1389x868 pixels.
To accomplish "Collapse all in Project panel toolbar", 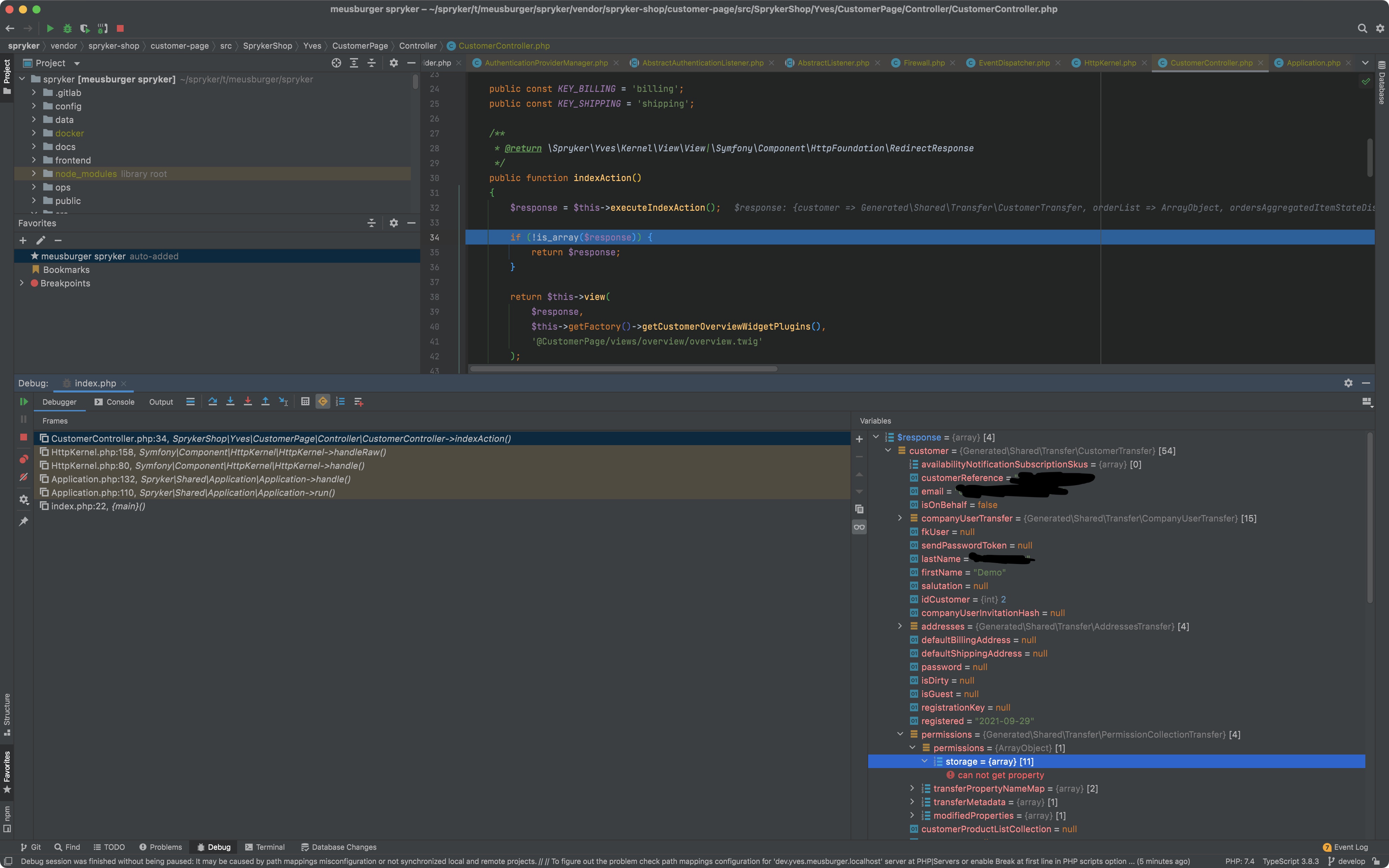I will pos(371,63).
